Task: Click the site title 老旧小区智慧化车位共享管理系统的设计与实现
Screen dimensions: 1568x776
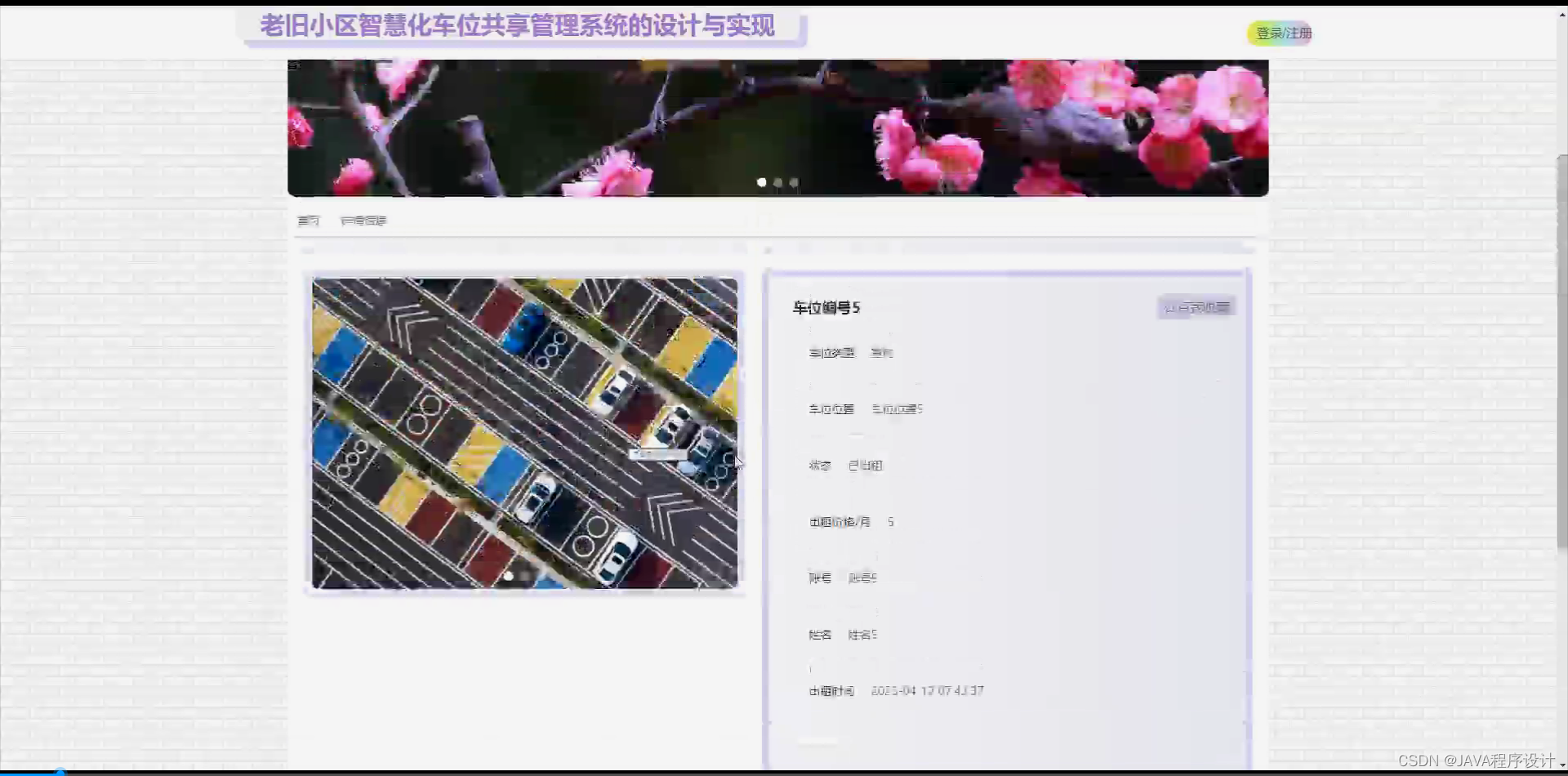Action: (517, 26)
